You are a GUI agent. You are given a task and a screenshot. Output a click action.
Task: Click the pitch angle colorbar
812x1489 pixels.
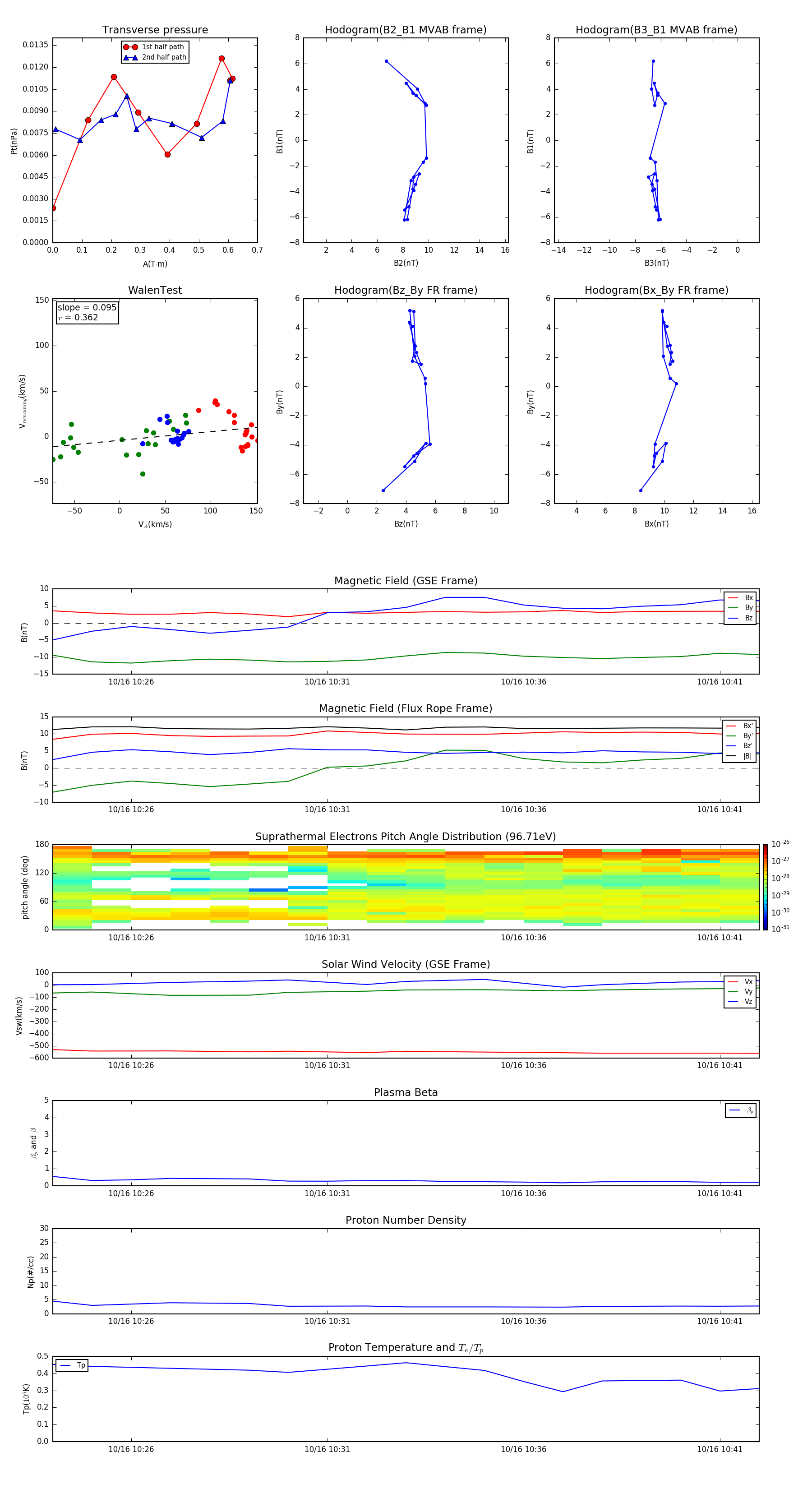(x=765, y=887)
